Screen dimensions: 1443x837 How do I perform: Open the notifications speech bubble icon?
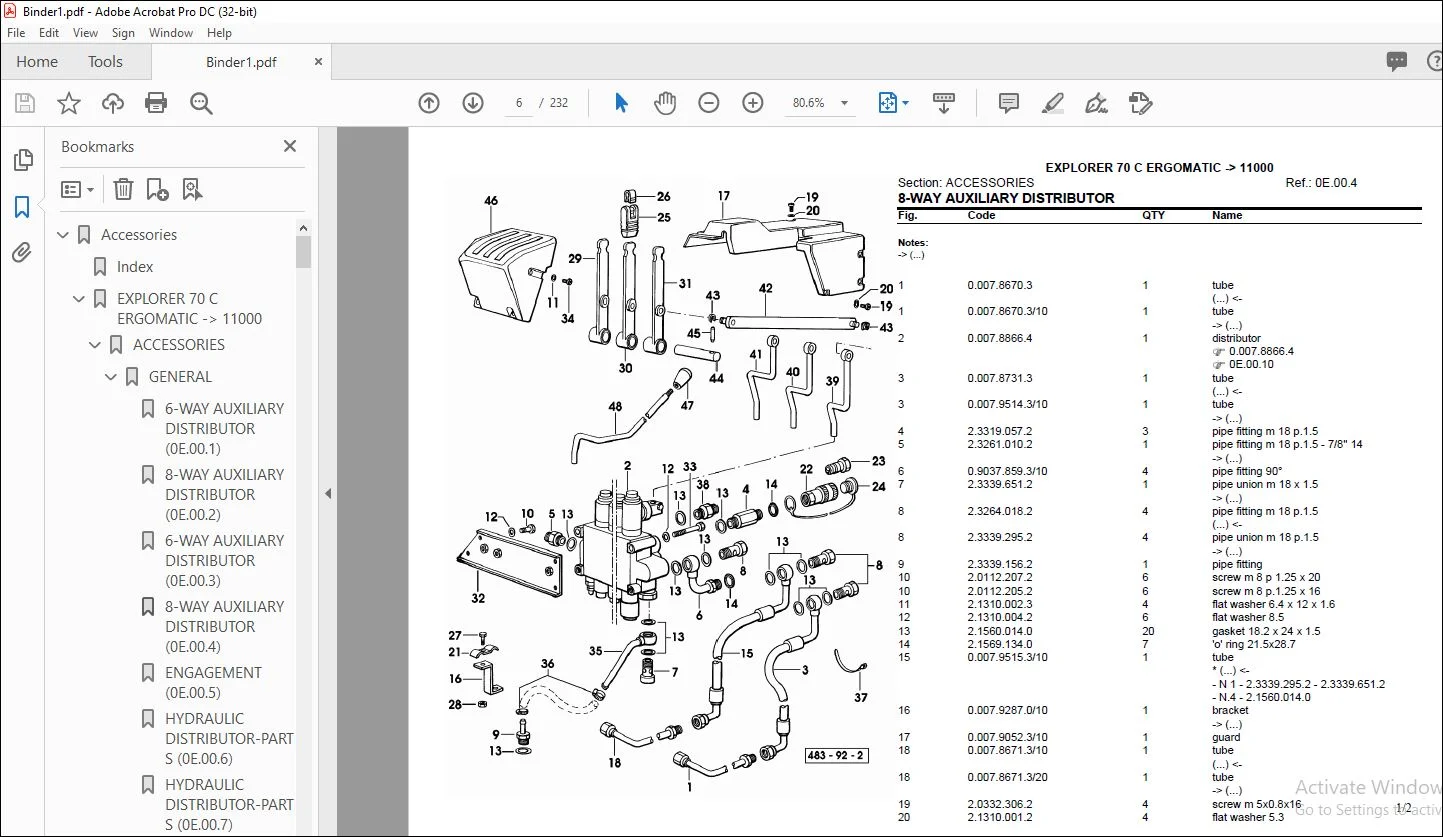(1397, 62)
